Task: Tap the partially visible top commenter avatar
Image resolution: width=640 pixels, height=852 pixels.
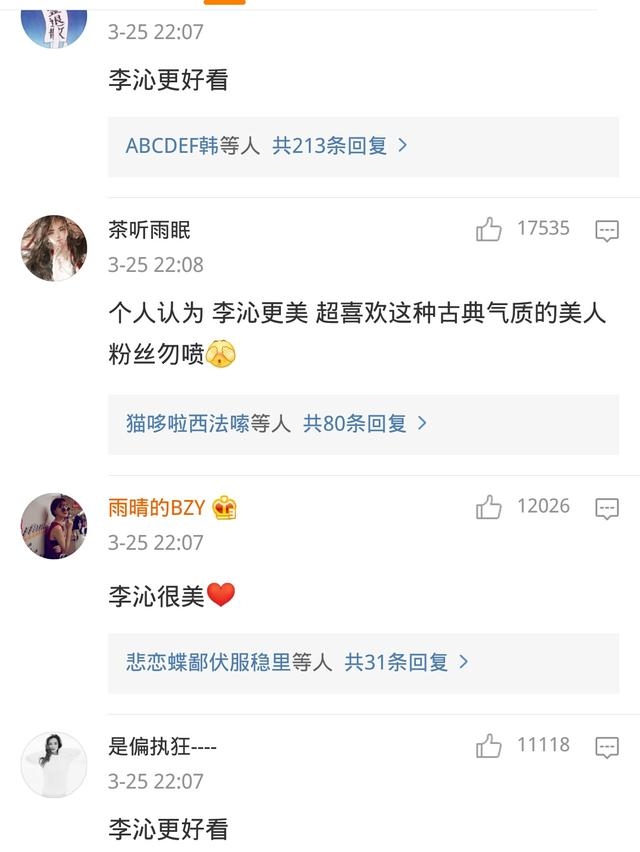Action: click(x=54, y=24)
